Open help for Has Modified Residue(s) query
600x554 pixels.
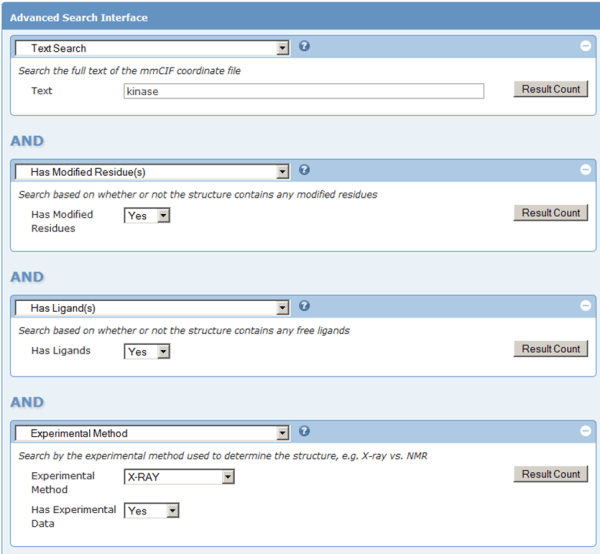[x=304, y=169]
